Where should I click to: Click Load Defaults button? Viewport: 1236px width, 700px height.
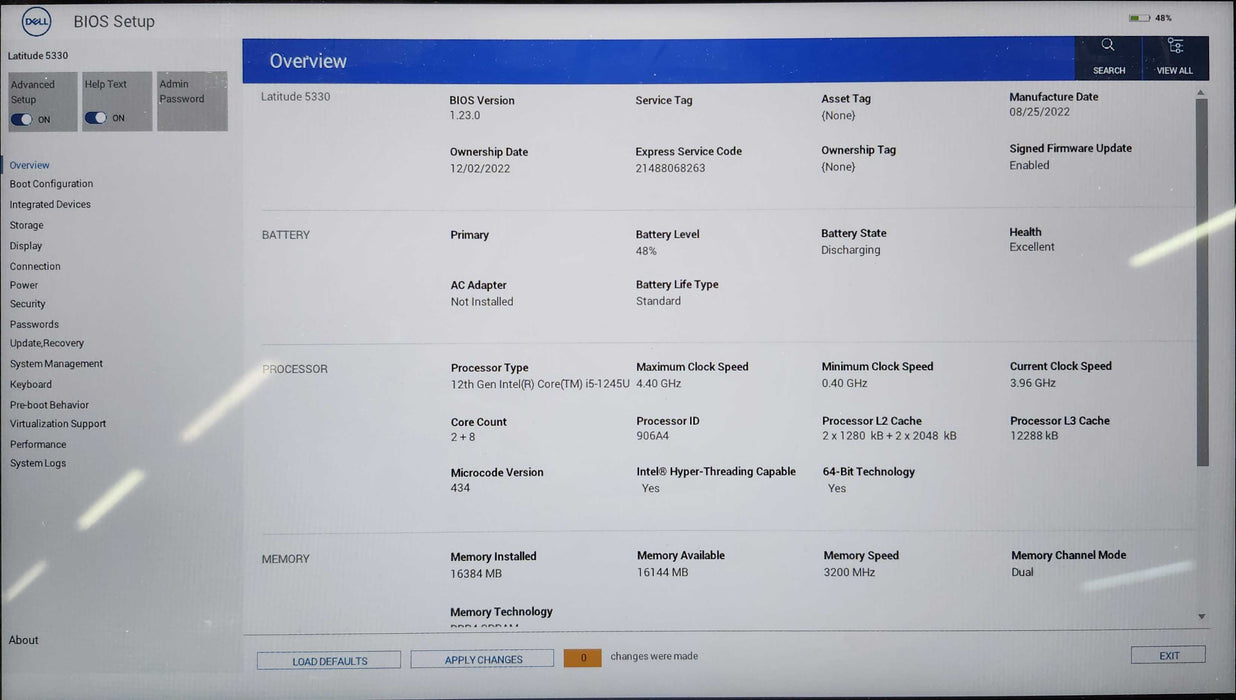coord(329,660)
